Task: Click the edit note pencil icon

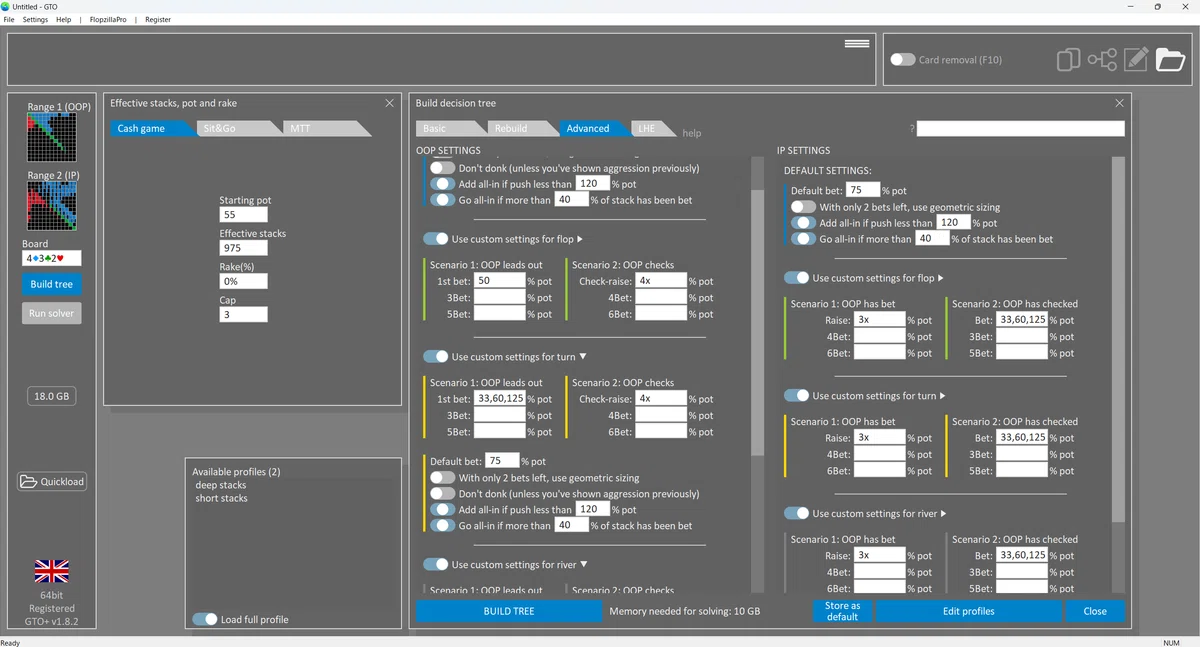Action: pos(1136,60)
